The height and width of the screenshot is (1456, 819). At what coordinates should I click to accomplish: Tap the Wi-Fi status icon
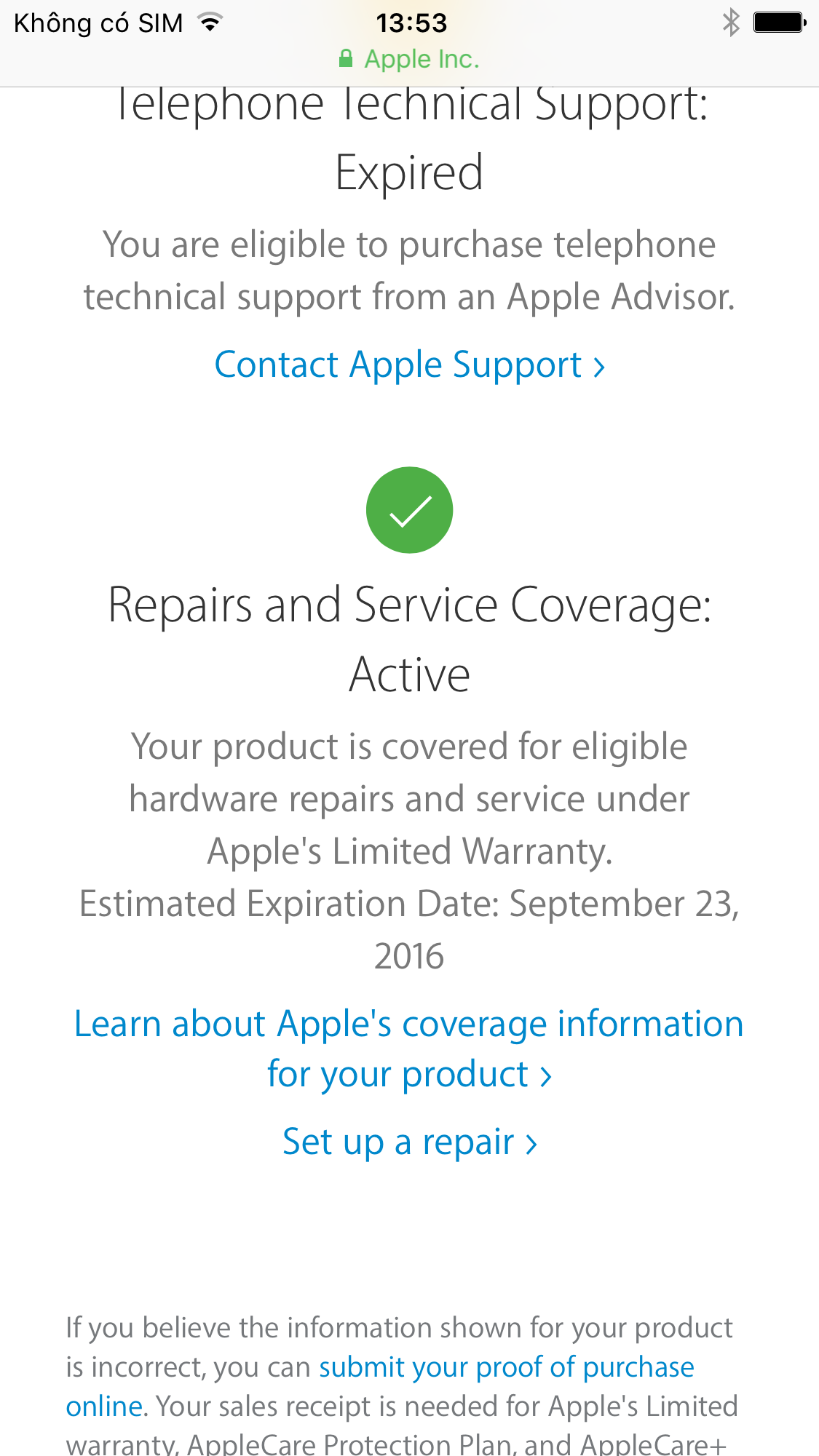(x=210, y=23)
